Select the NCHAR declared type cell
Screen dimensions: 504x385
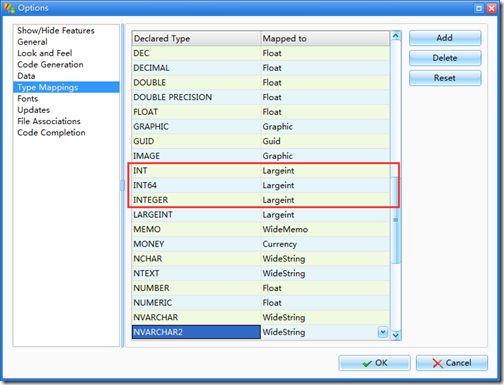(x=196, y=259)
